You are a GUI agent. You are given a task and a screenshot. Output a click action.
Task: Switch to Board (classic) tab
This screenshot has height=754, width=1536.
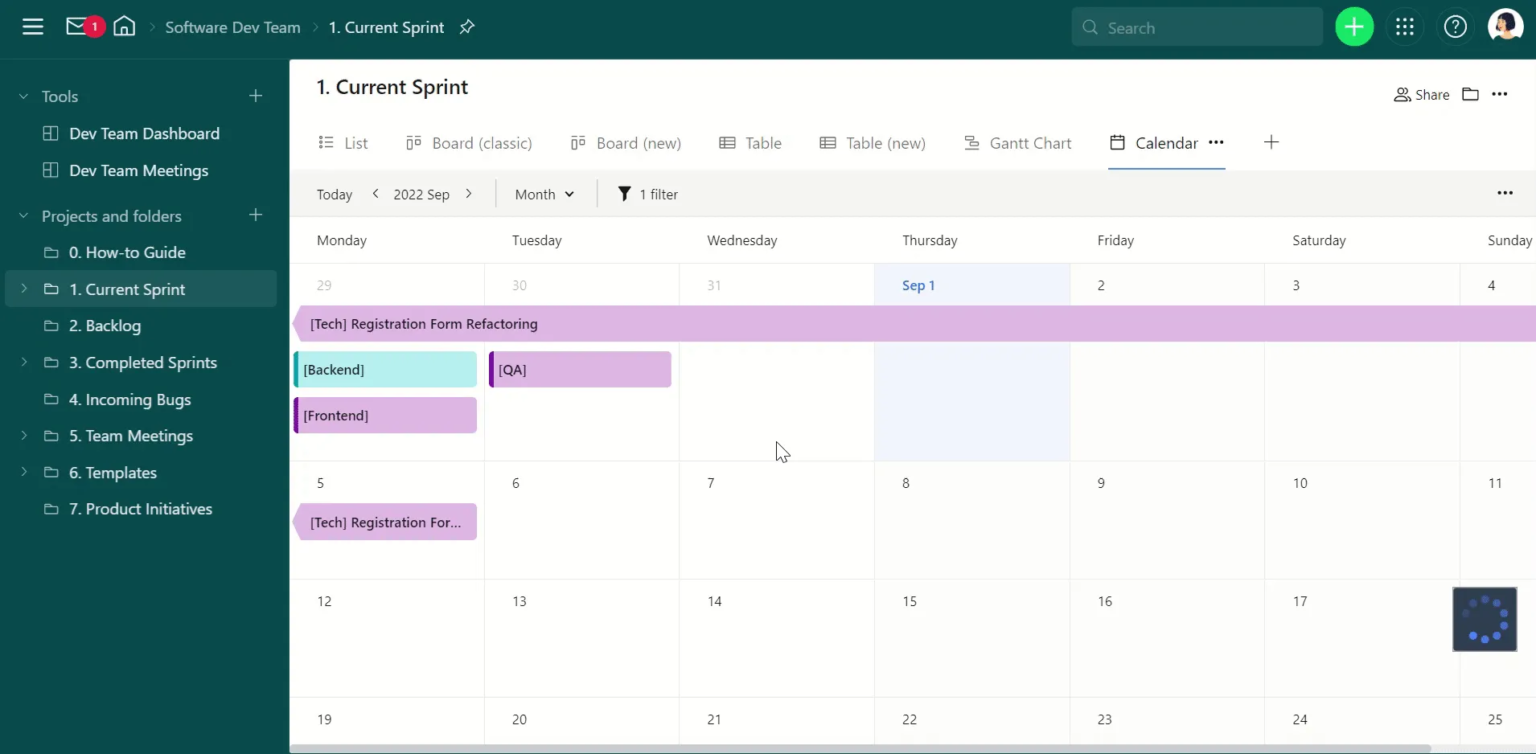tap(469, 143)
